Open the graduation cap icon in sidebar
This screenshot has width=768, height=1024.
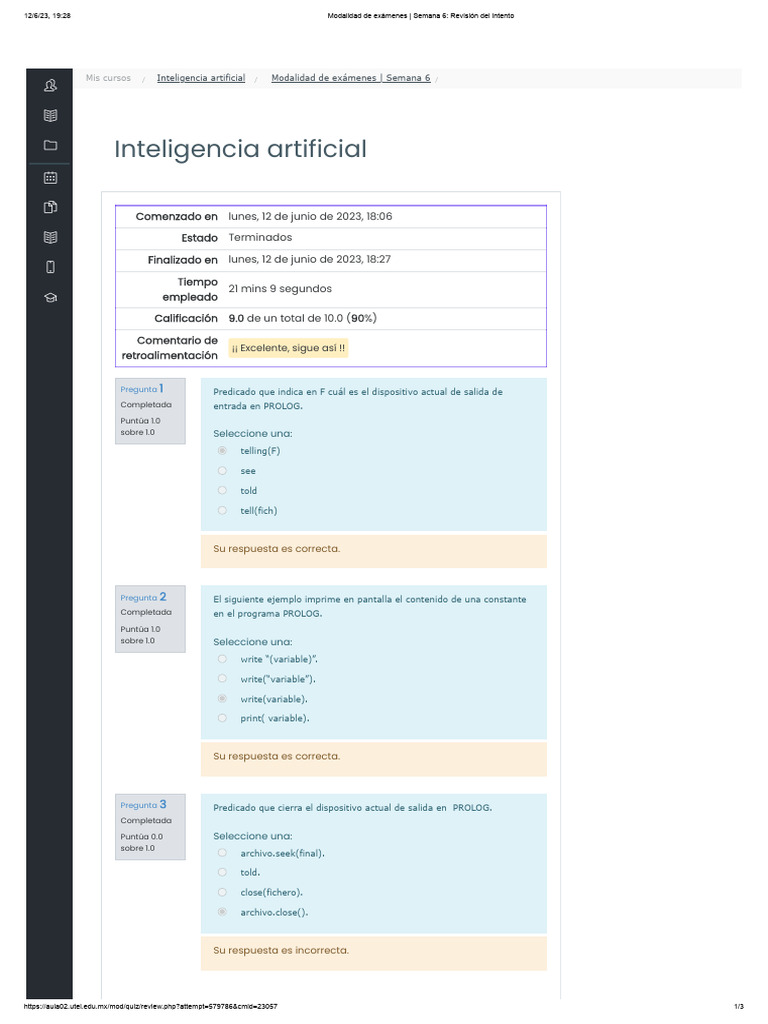(50, 297)
